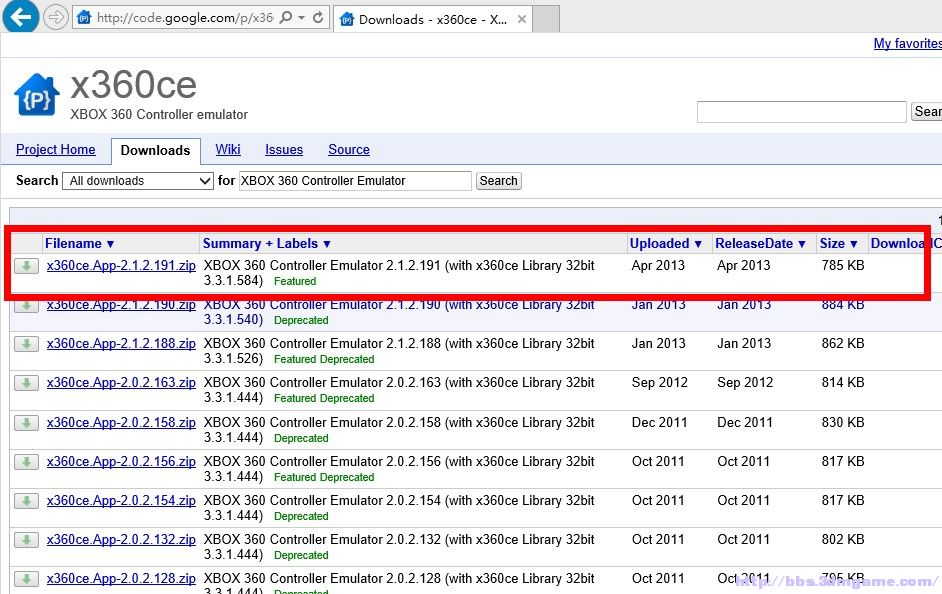Image resolution: width=942 pixels, height=594 pixels.
Task: Sort by the DownloadCount column header
Action: click(906, 243)
